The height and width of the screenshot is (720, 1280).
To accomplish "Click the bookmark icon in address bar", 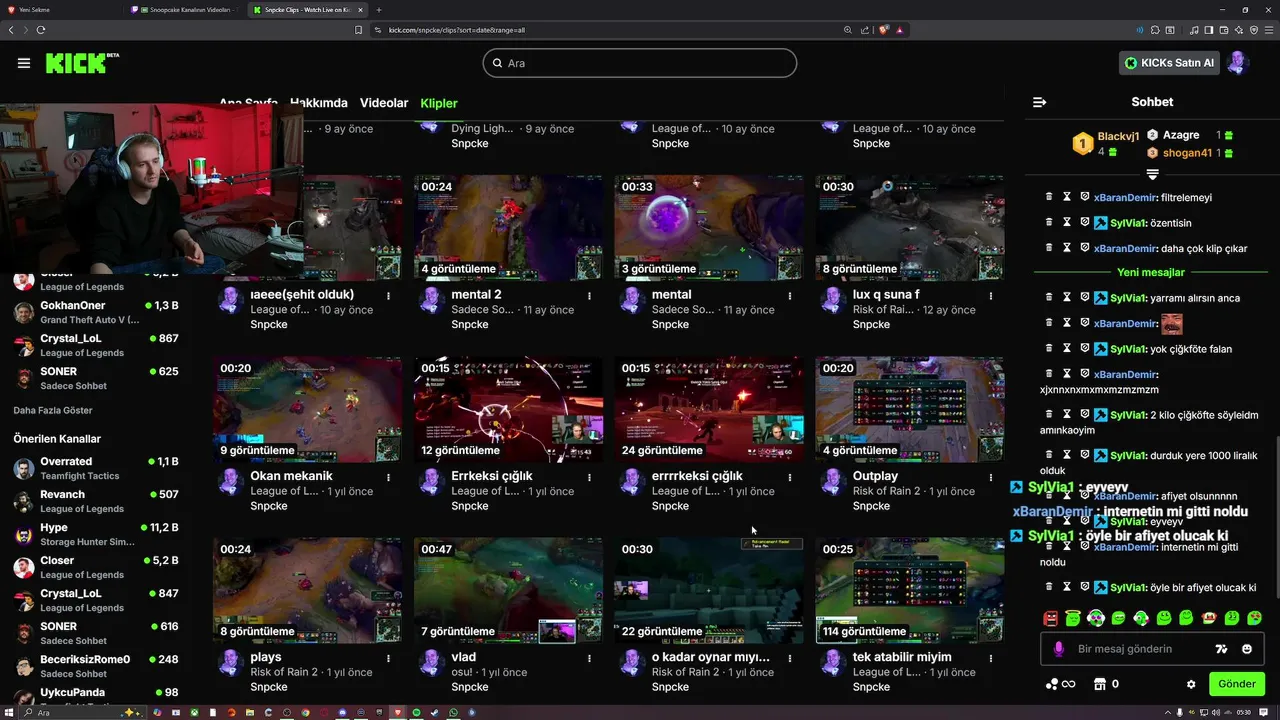I will (x=358, y=30).
